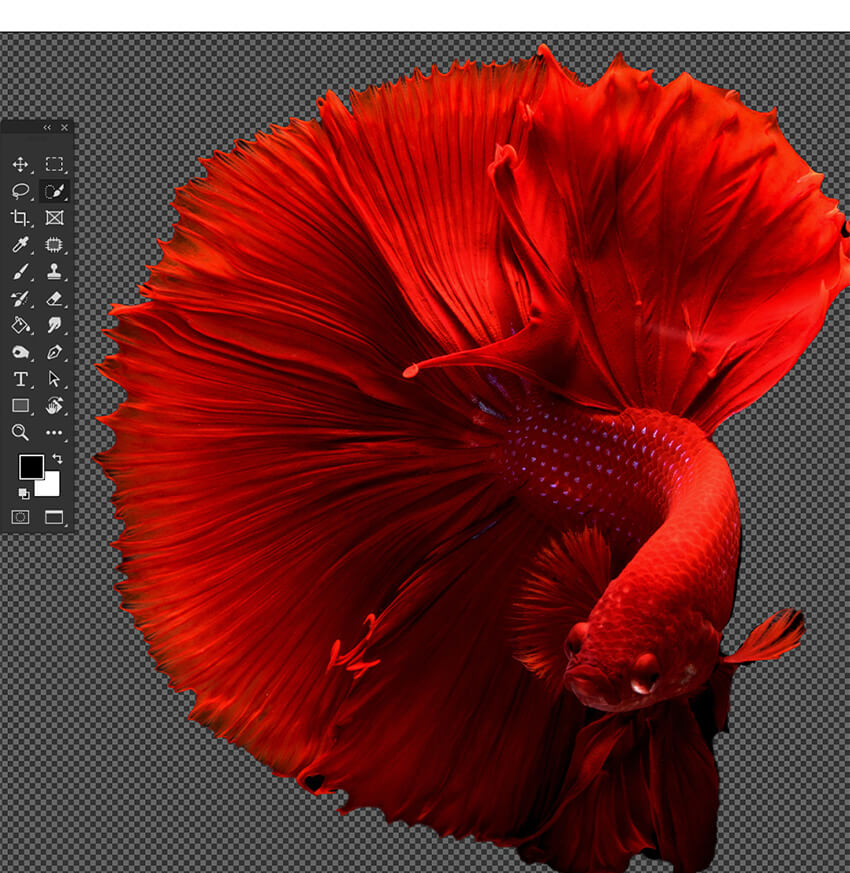This screenshot has width=850, height=873.
Task: Select the Zoom magnifier tool
Action: (x=20, y=432)
